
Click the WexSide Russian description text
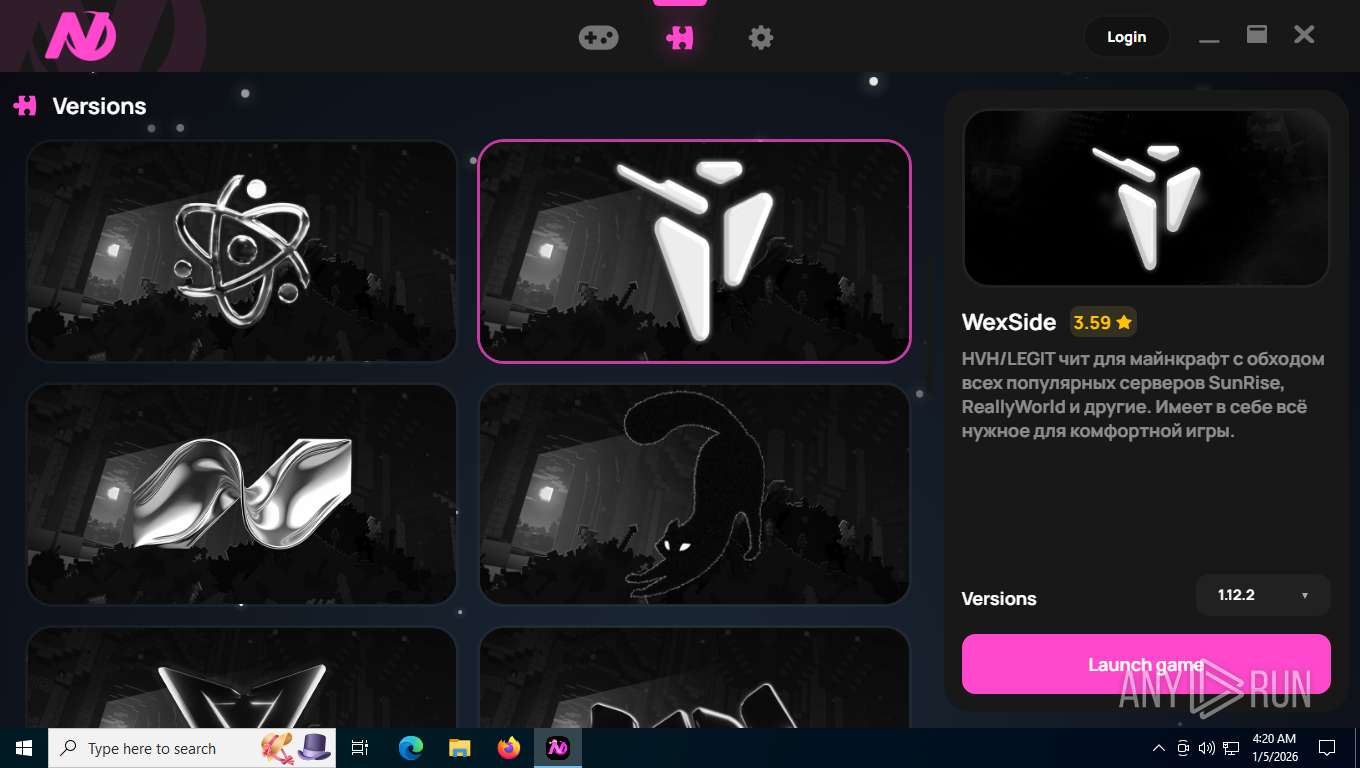pos(1143,395)
